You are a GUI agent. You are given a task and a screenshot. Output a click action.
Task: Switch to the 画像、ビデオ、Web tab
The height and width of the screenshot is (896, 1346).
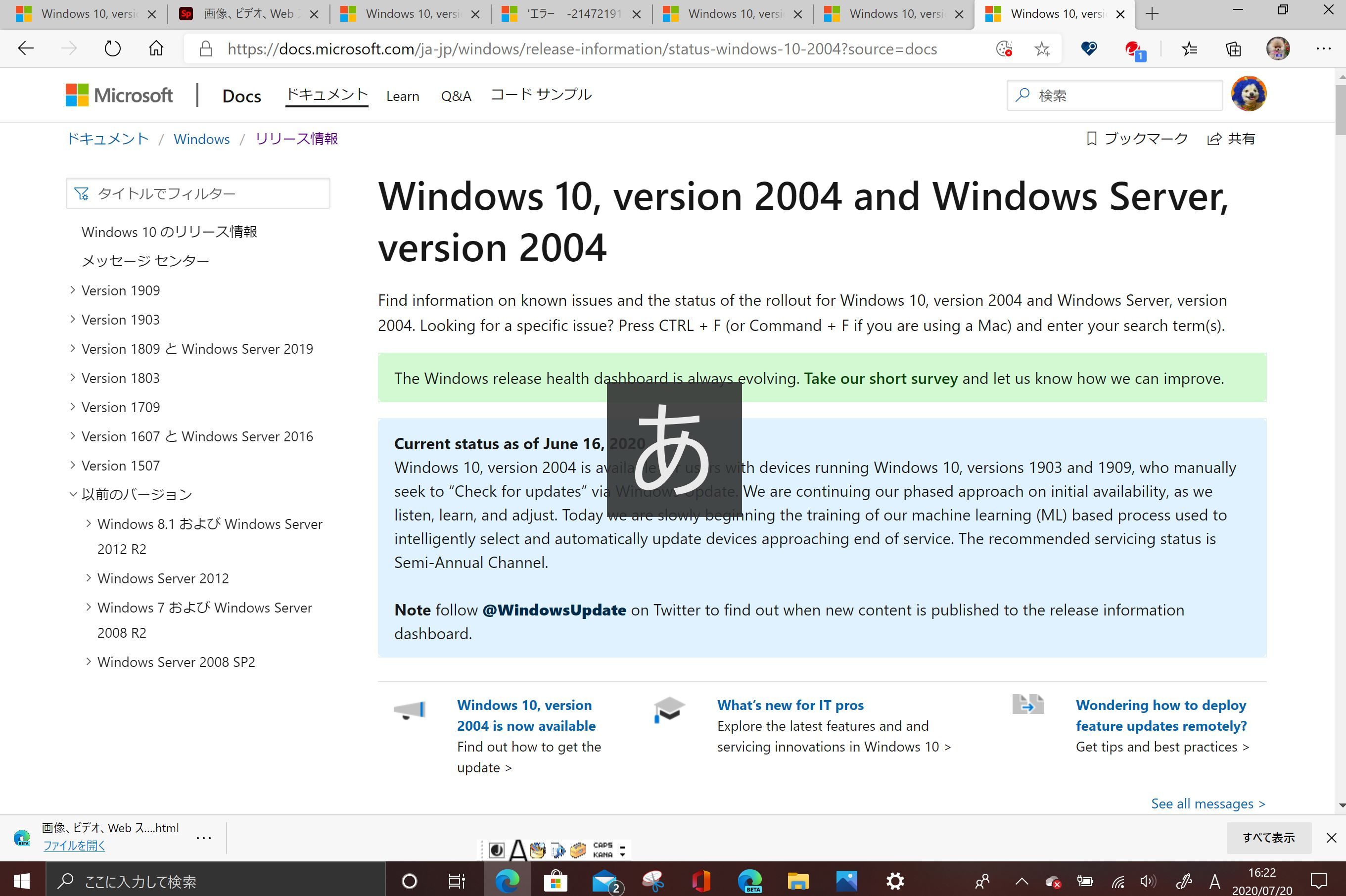[x=249, y=14]
